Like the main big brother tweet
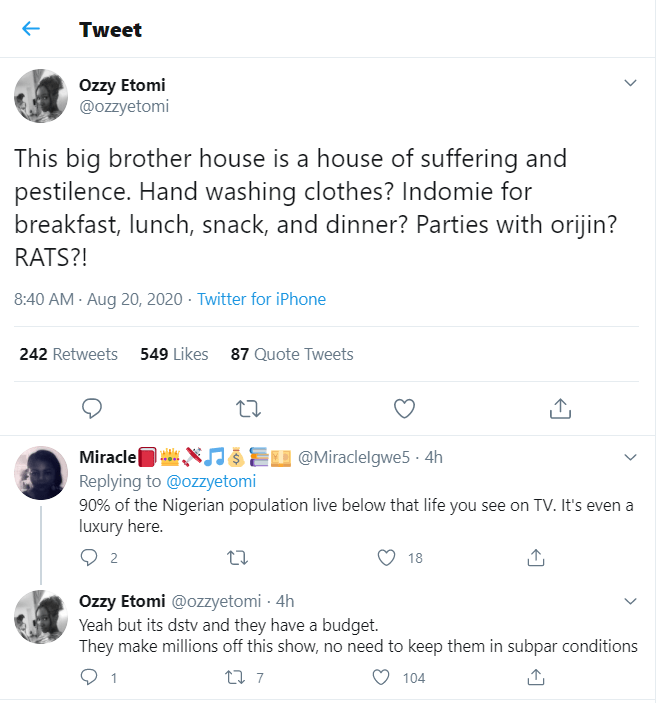The width and height of the screenshot is (657, 703). pos(404,408)
